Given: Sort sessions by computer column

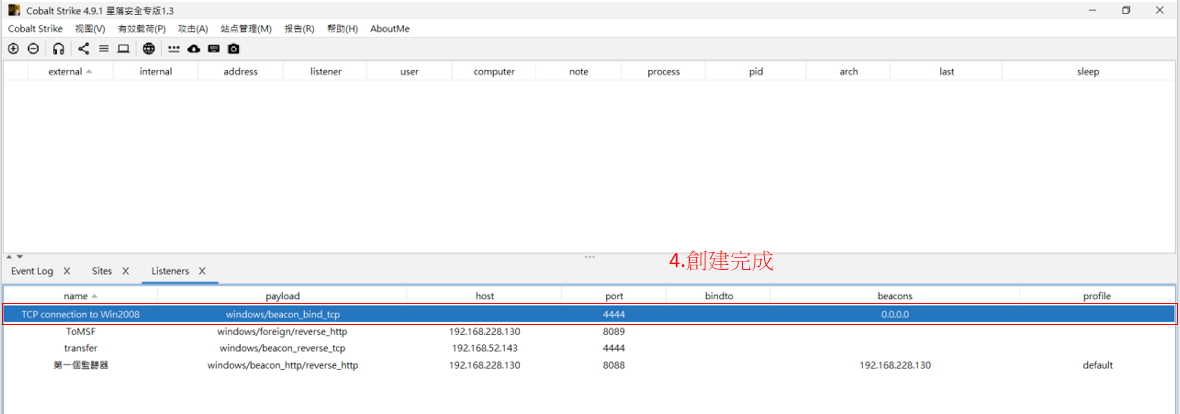Looking at the screenshot, I should 494,72.
